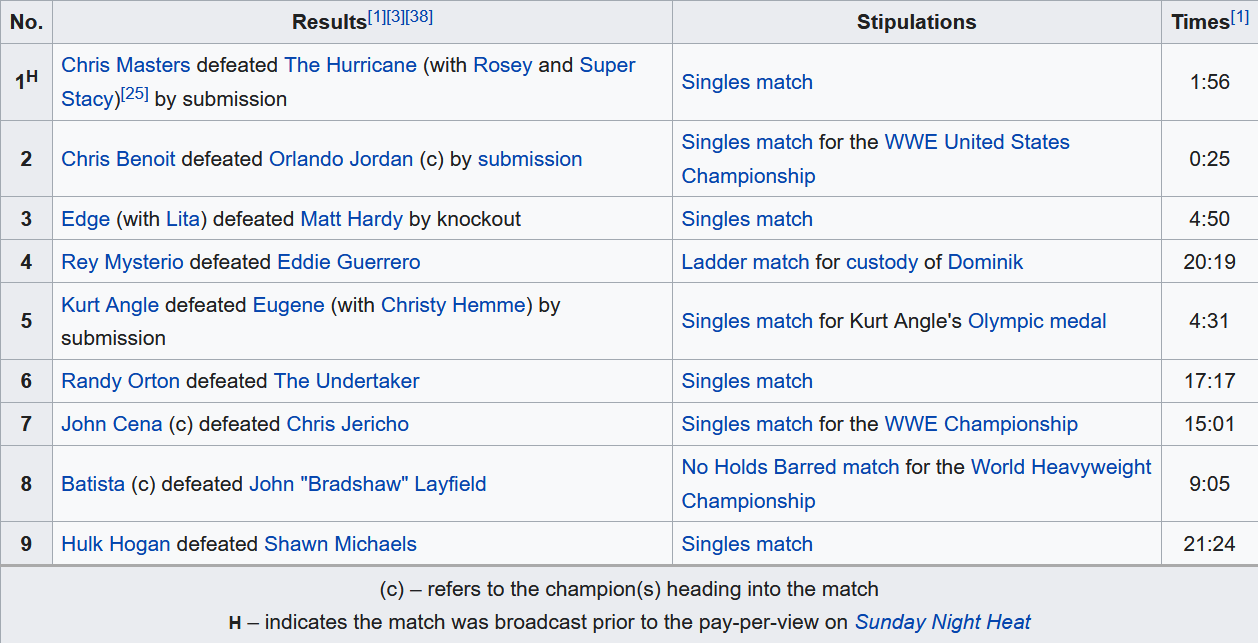Click the WWE Championship link

(981, 424)
